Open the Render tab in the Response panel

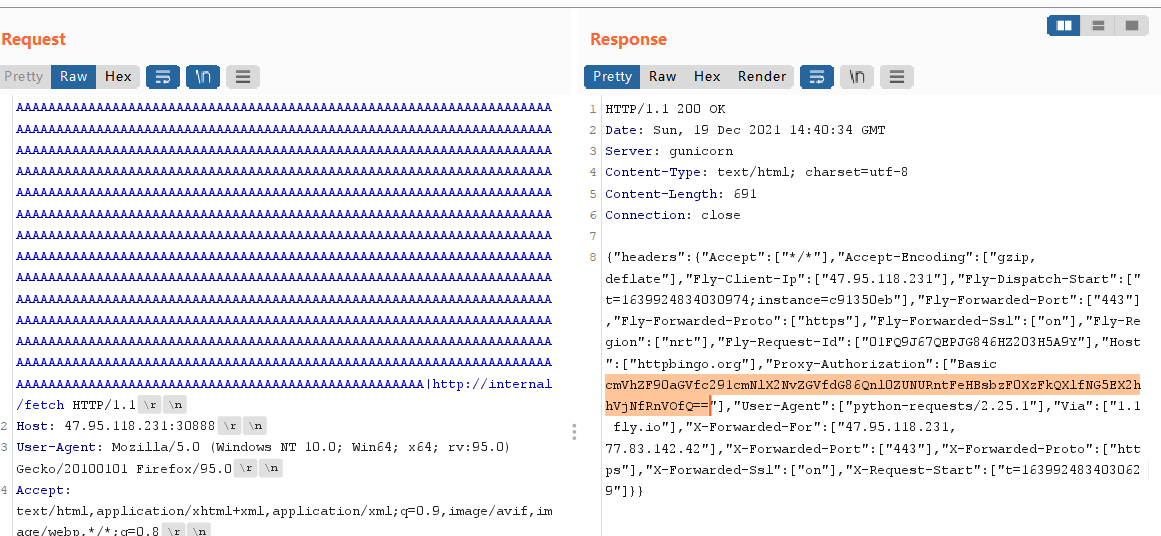coord(762,76)
